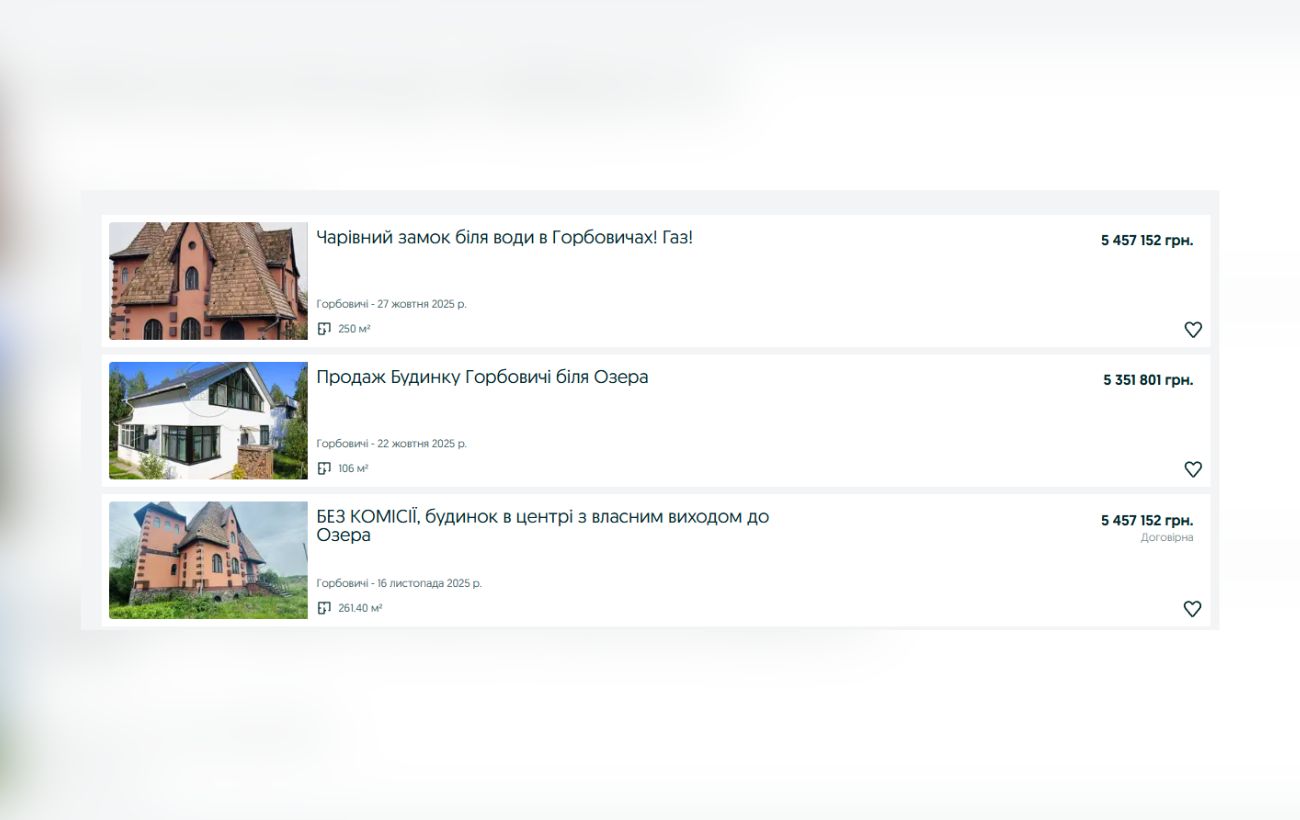Open the Чарівний замок castle house photo
1300x820 pixels.
click(x=208, y=281)
